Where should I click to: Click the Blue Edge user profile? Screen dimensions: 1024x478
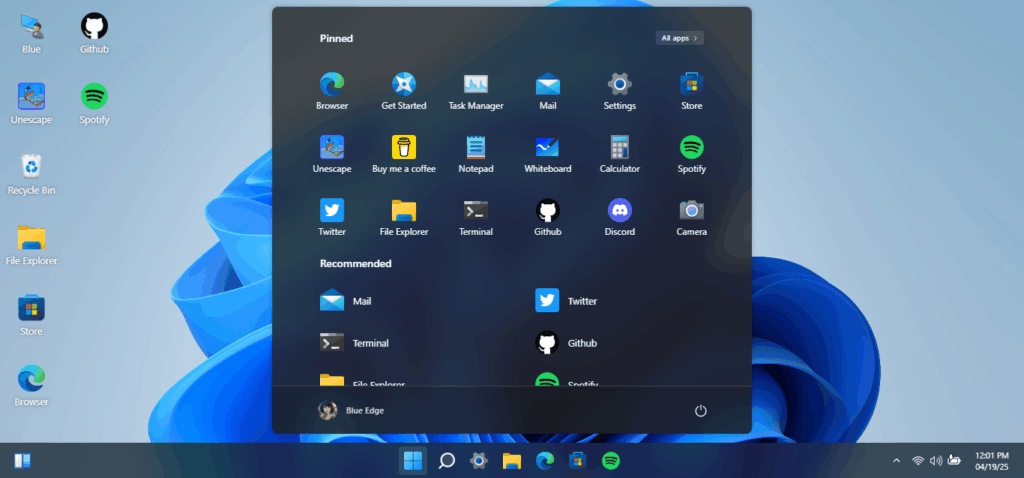click(351, 410)
